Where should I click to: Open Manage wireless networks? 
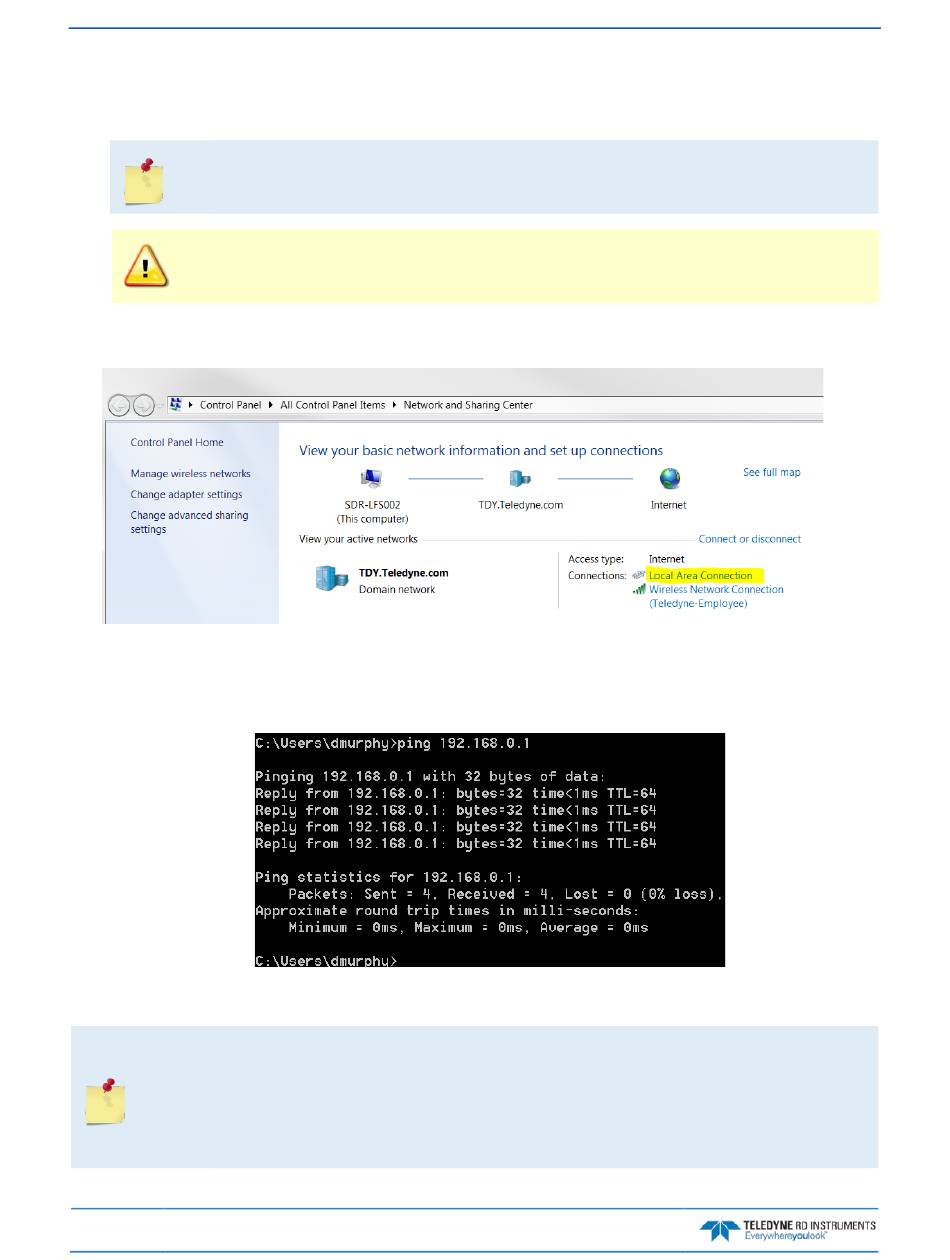tap(190, 474)
